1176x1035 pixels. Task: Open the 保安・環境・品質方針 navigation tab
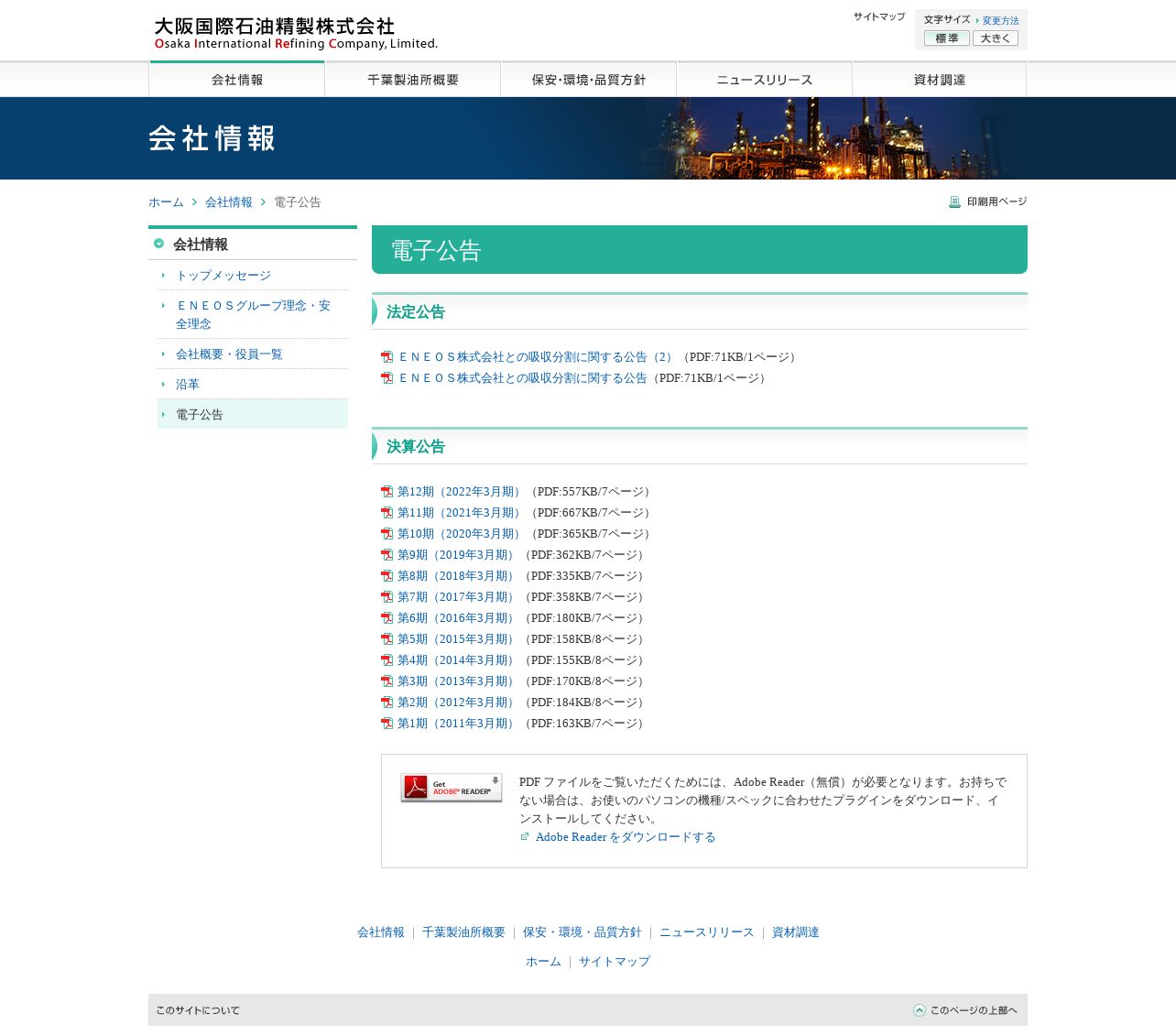[x=589, y=80]
